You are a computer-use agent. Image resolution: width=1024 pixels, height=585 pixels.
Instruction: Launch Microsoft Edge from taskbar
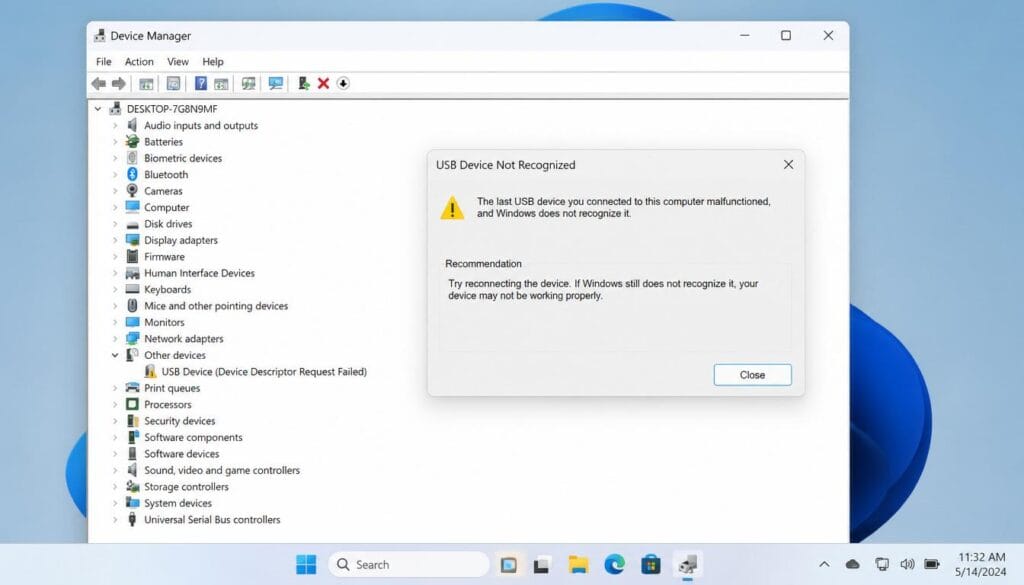[615, 564]
